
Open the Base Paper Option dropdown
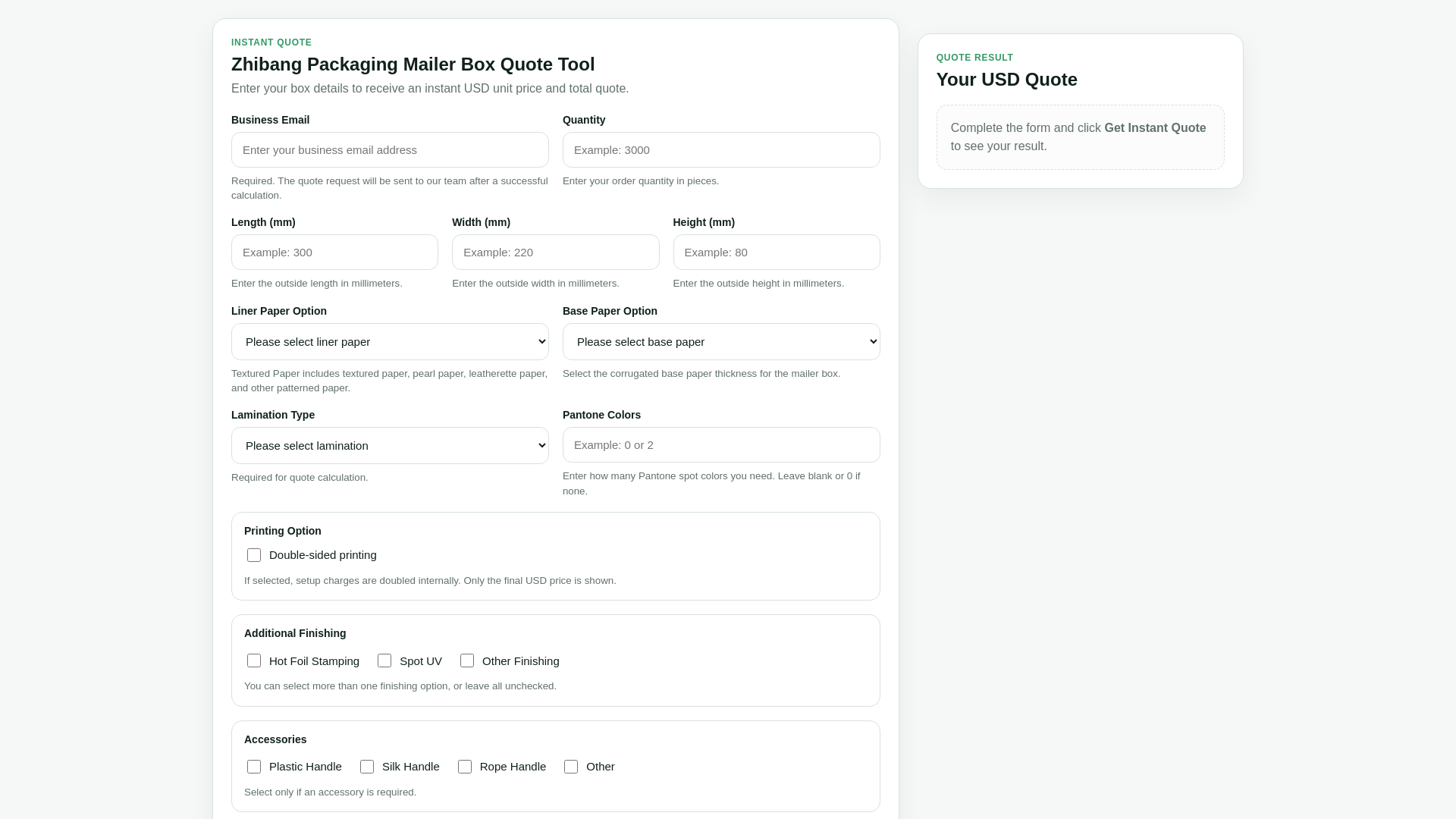click(721, 342)
